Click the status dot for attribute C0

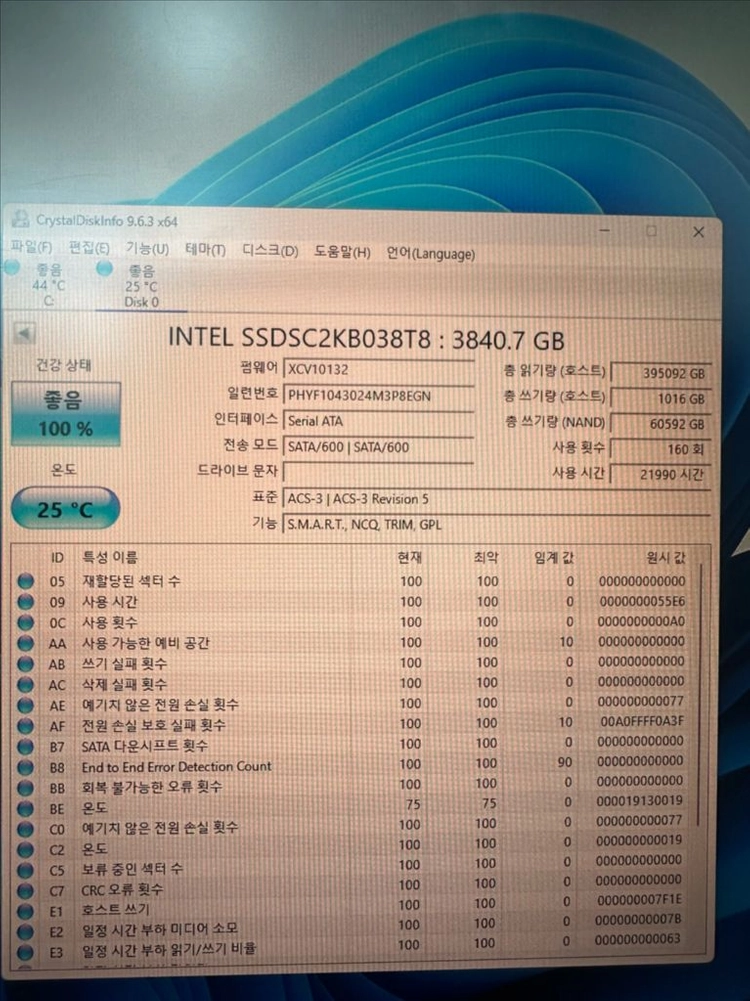(x=26, y=829)
